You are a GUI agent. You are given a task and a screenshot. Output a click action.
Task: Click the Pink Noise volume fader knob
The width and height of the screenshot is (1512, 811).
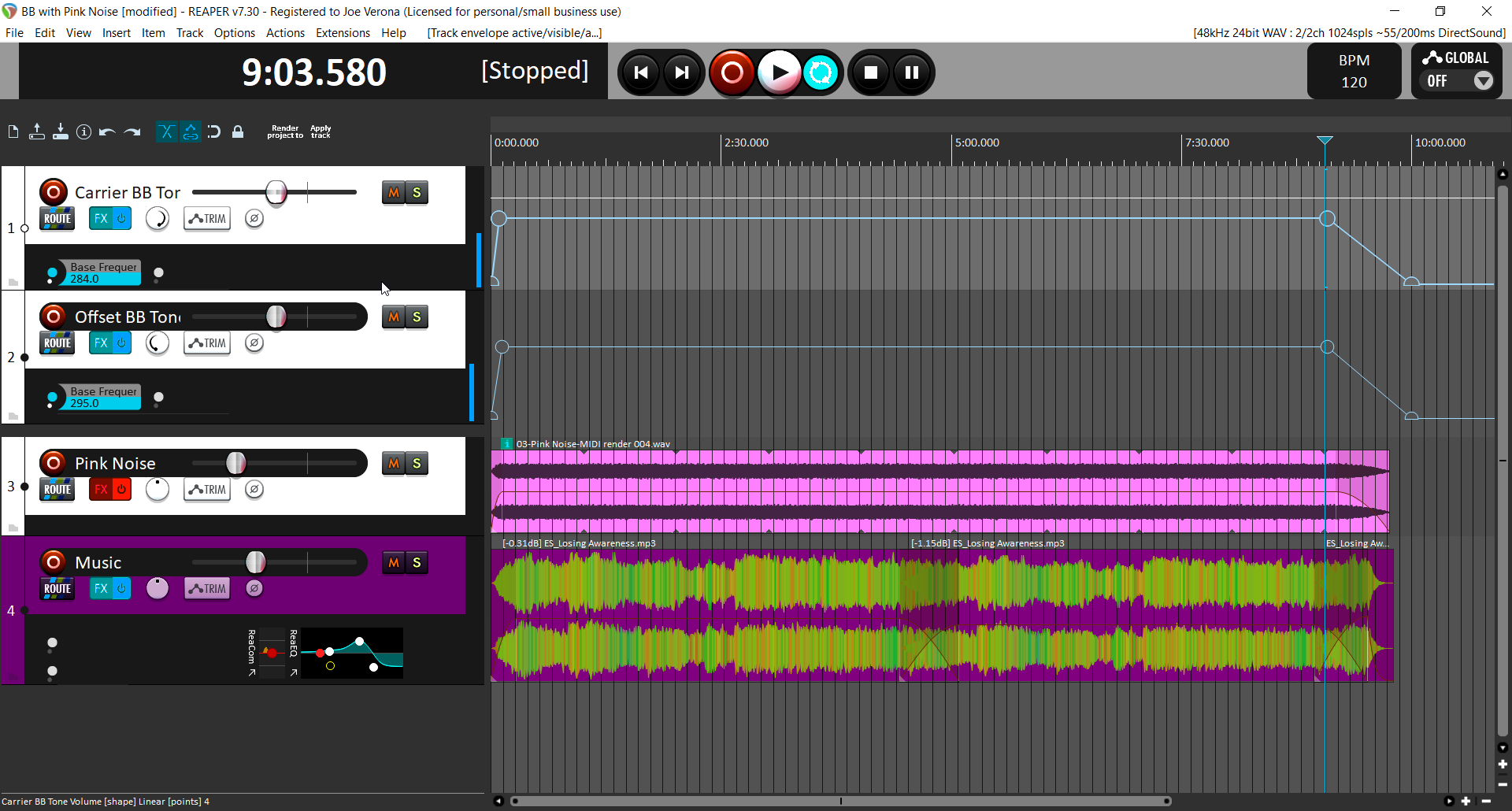click(x=235, y=464)
